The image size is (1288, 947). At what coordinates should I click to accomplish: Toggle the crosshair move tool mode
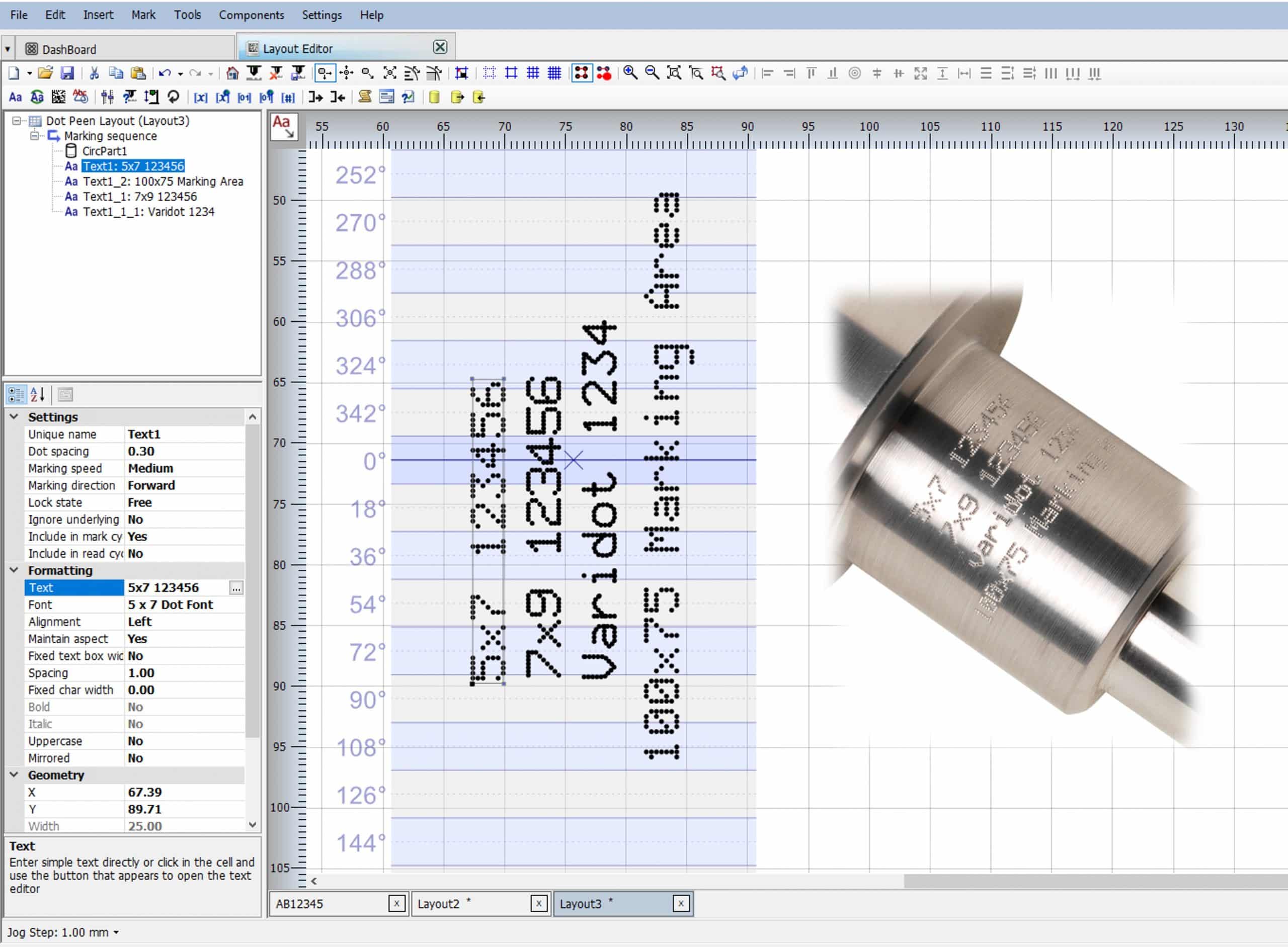point(346,73)
